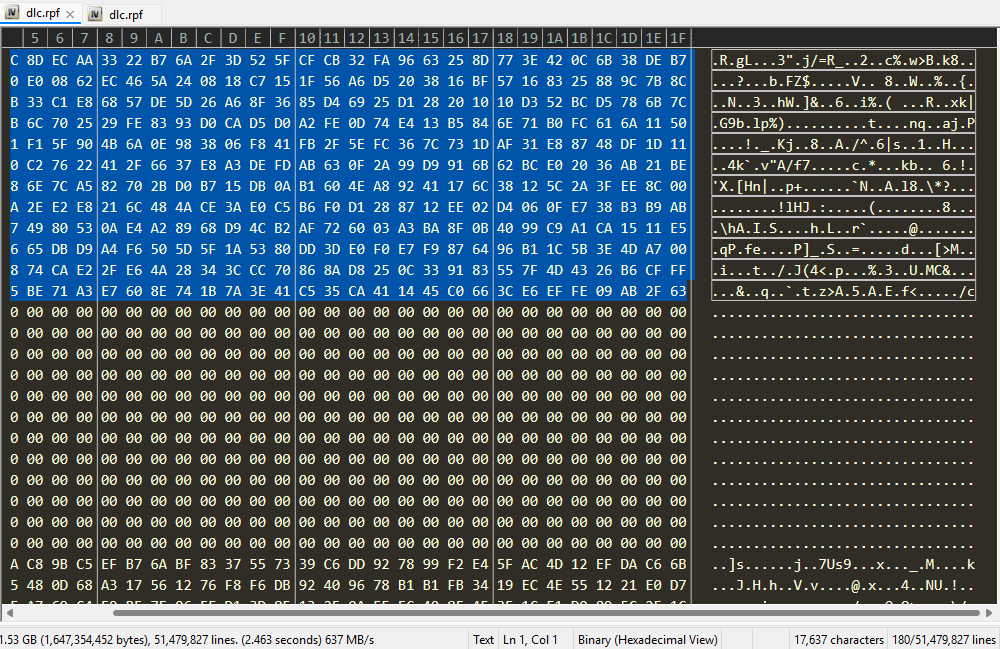The width and height of the screenshot is (1000, 649).
Task: Click byte 7C under column 1F in third row
Action: [678, 102]
